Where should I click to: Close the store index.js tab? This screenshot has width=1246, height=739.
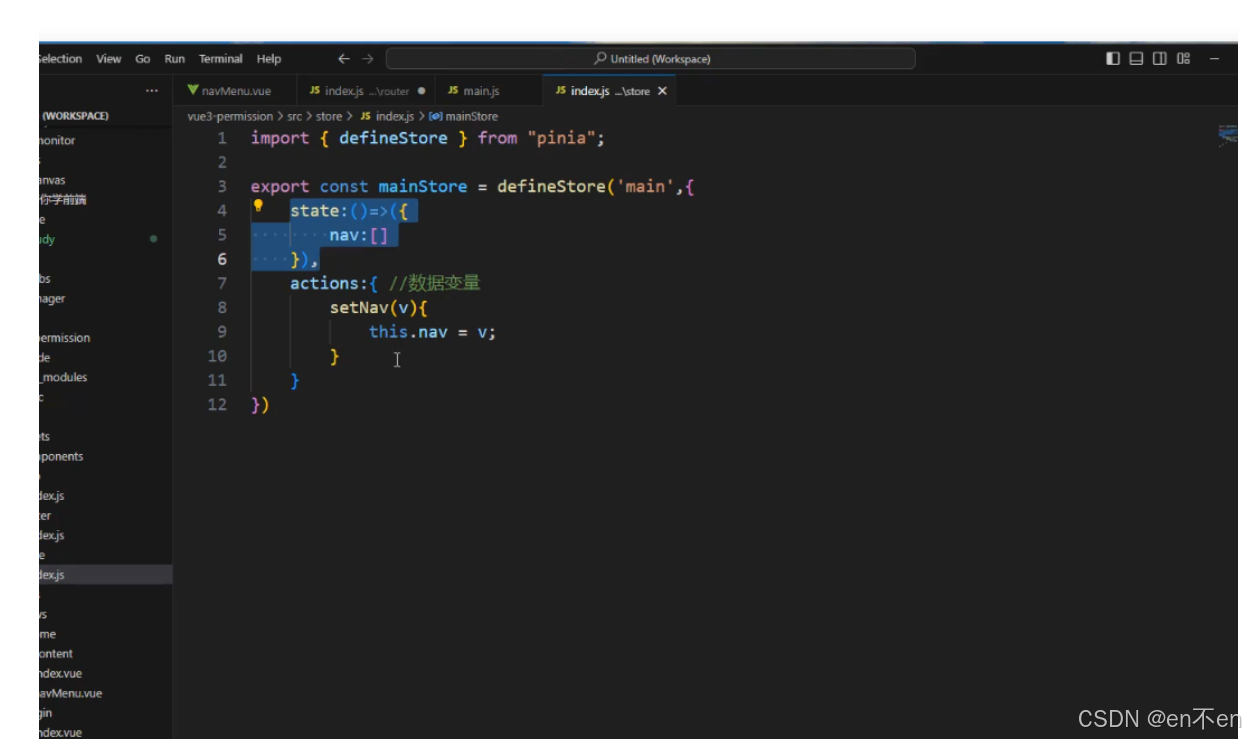click(x=663, y=91)
